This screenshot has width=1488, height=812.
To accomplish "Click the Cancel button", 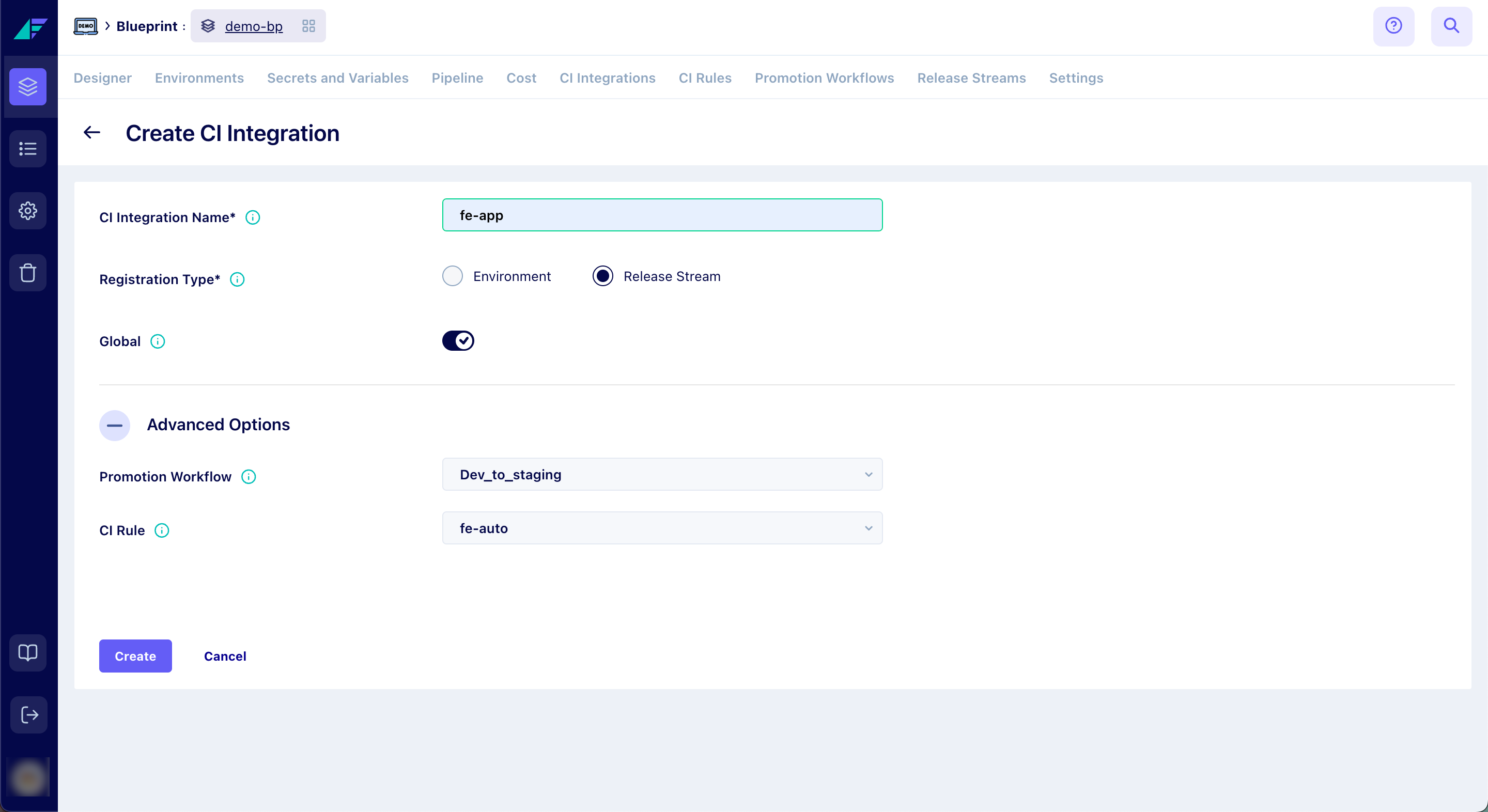I will (x=225, y=656).
